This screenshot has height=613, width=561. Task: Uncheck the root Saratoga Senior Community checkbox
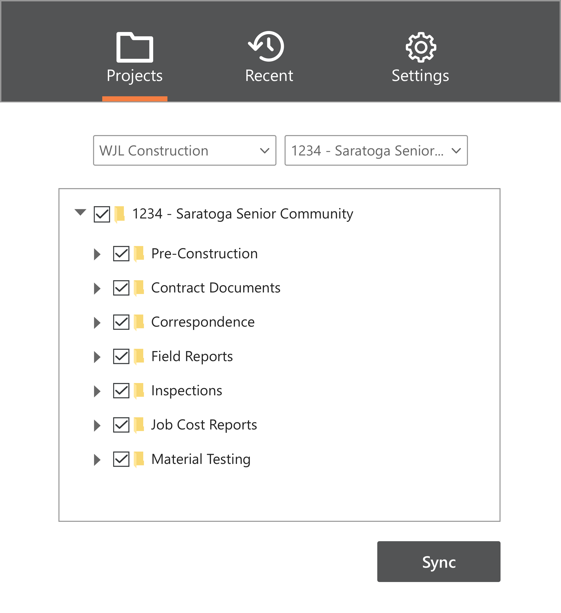pos(102,214)
